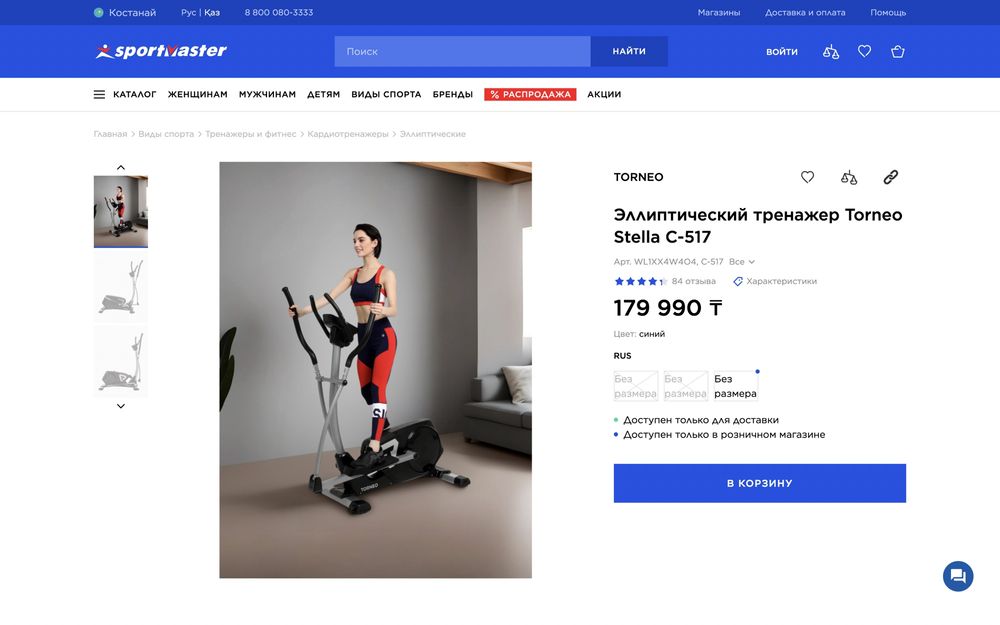Select the first crossed-out size option

point(636,386)
